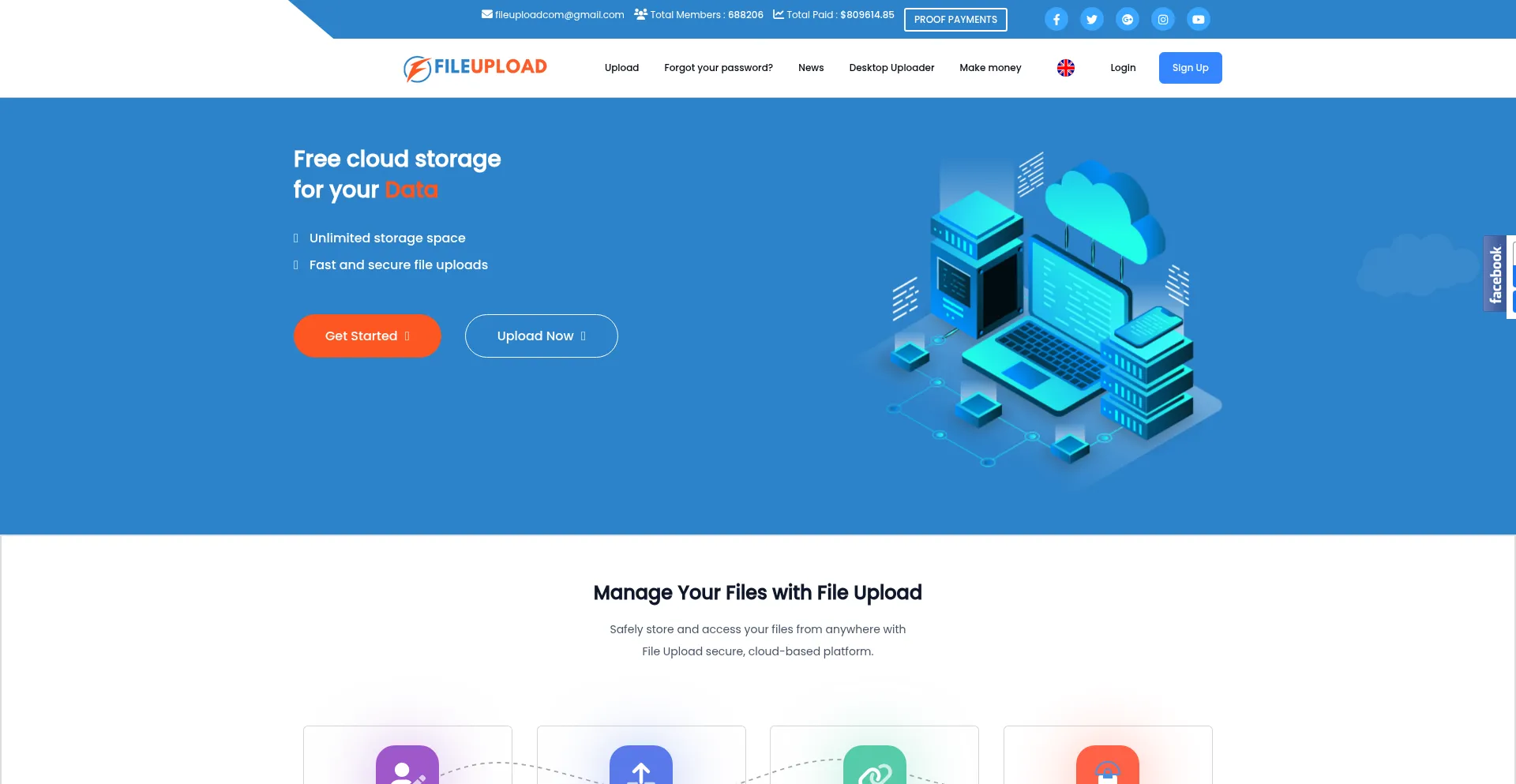Screen dimensions: 1516x784
Task: Click the chart icon beside Total Paid
Action: (779, 14)
